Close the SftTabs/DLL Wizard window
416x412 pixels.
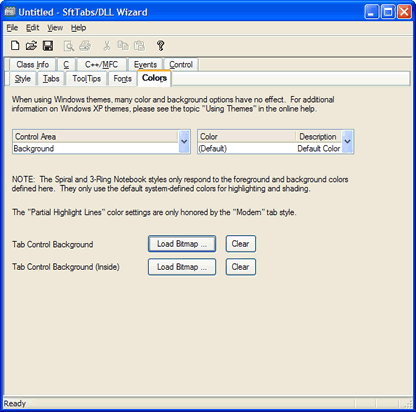click(404, 12)
